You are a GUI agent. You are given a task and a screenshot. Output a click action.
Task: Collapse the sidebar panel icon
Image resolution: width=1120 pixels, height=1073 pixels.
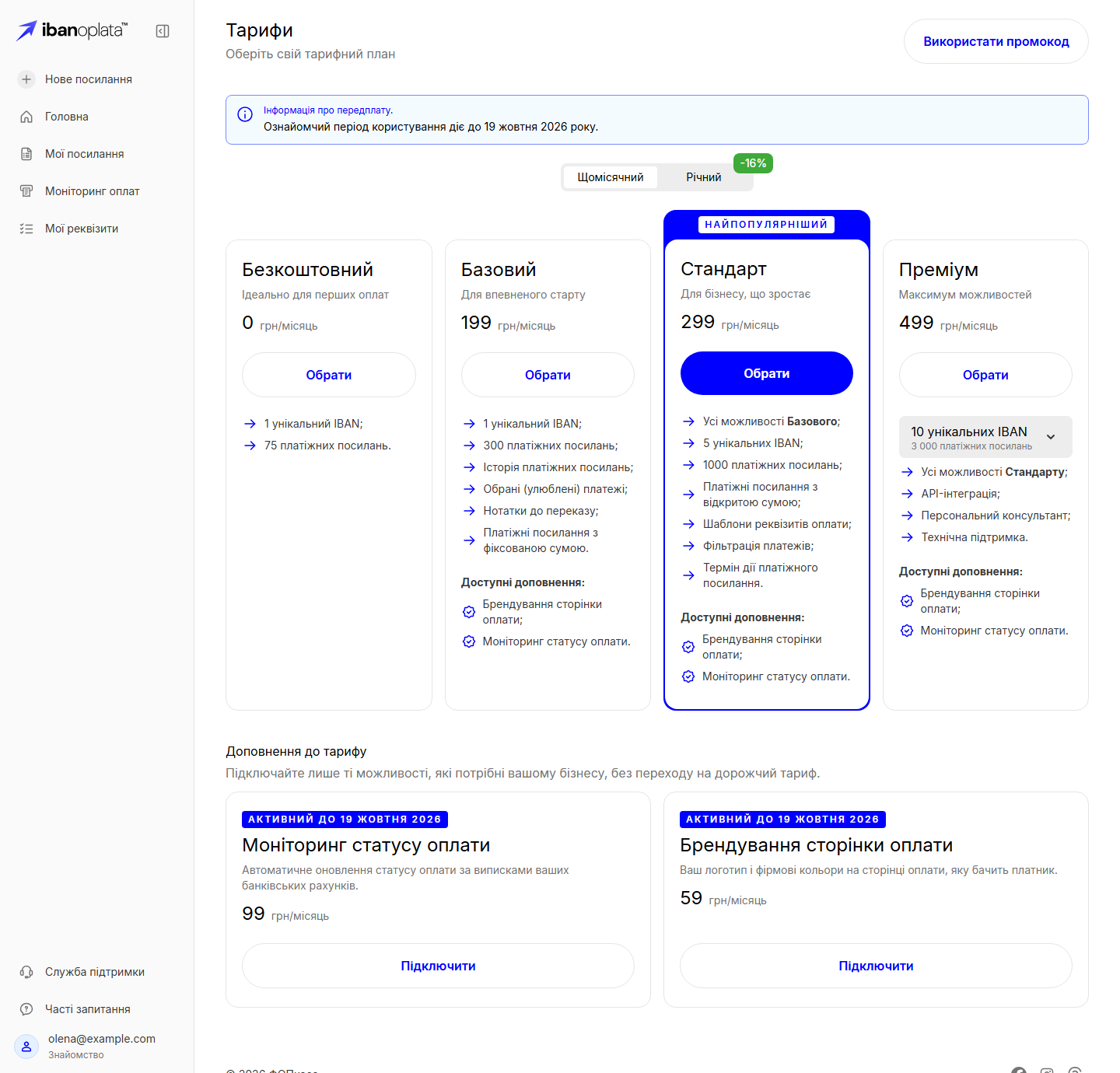(163, 31)
